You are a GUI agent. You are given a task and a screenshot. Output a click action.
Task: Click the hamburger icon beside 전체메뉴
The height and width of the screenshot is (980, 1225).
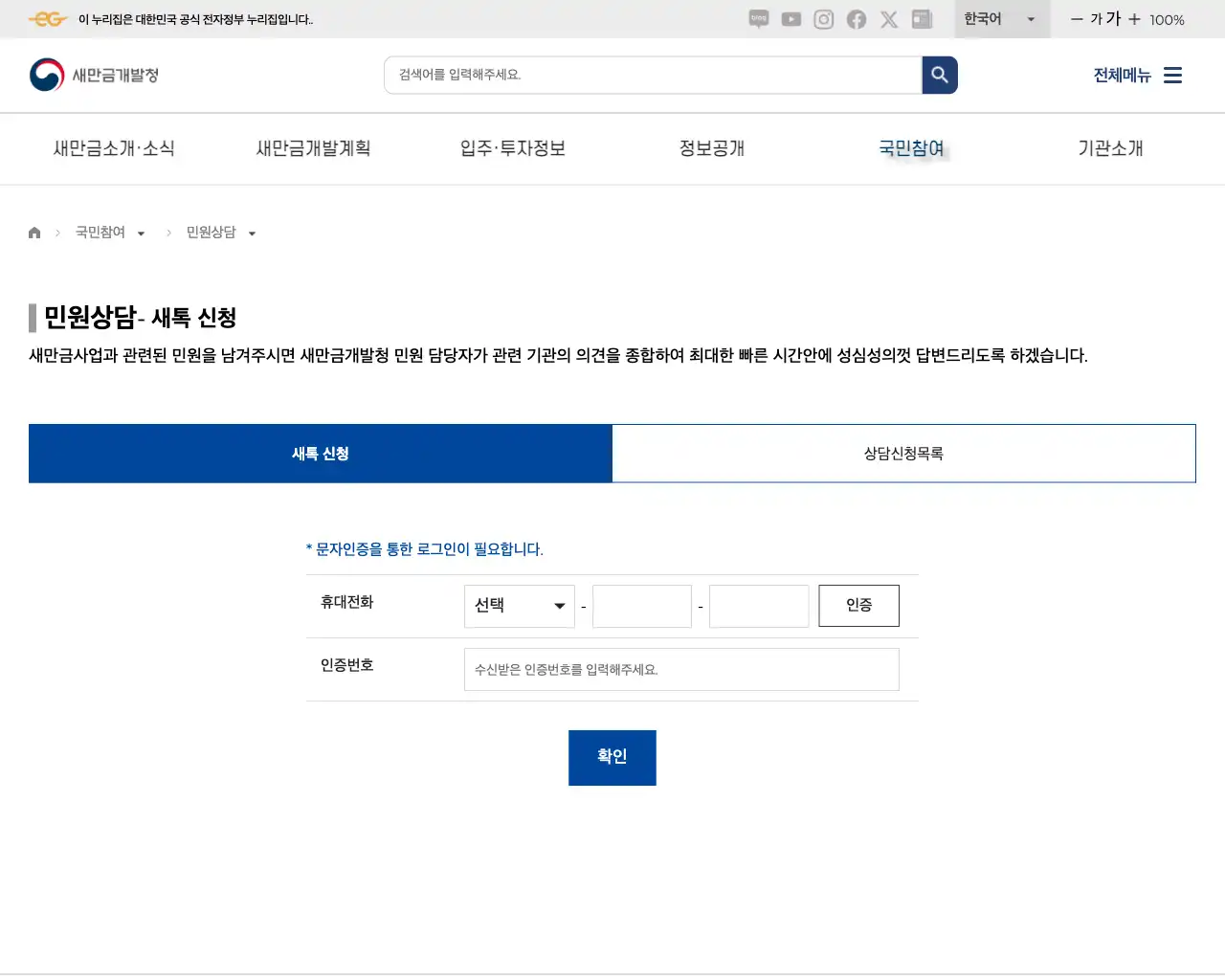1172,75
